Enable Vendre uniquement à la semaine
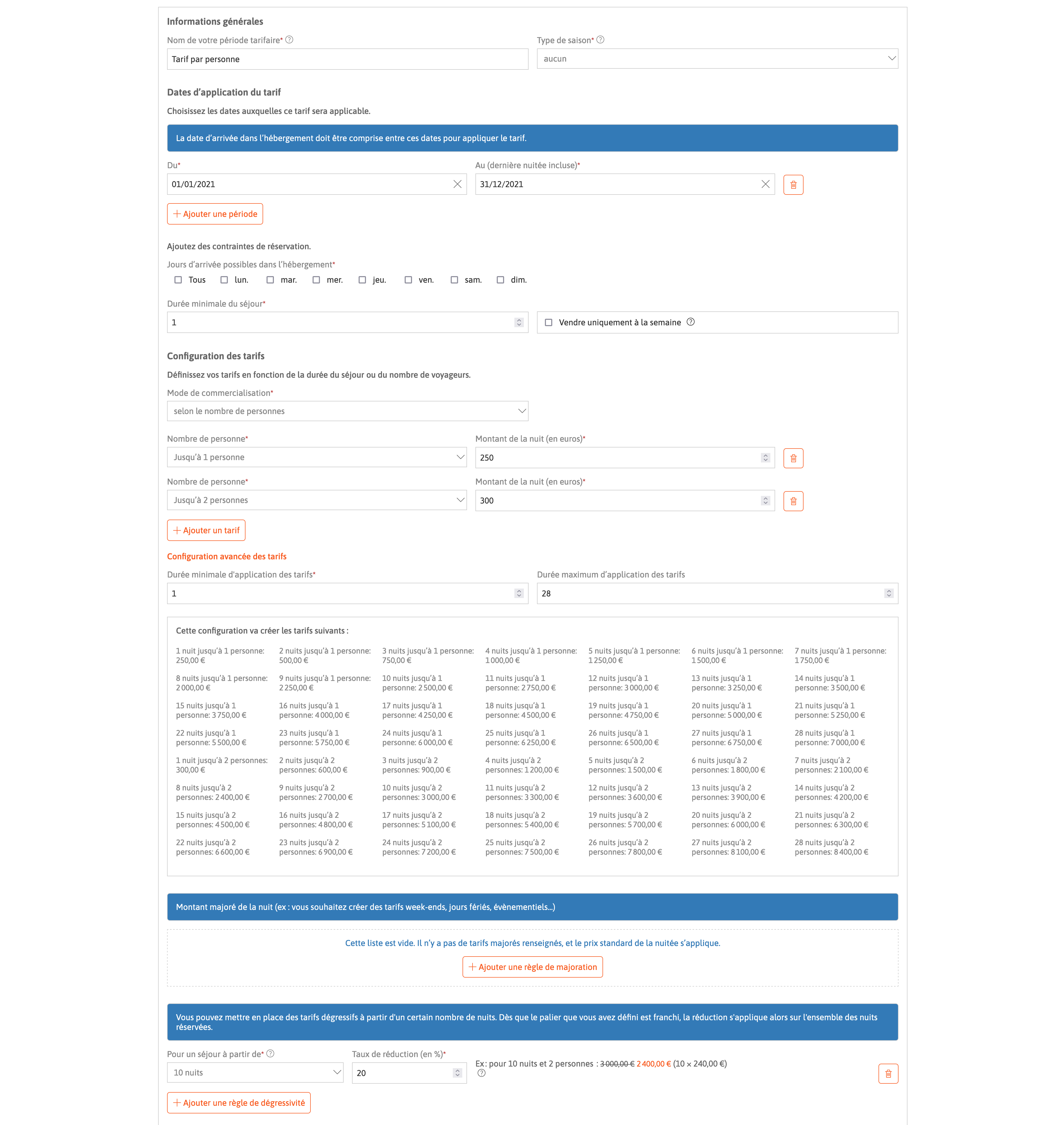The height and width of the screenshot is (1125, 1064). 549,322
